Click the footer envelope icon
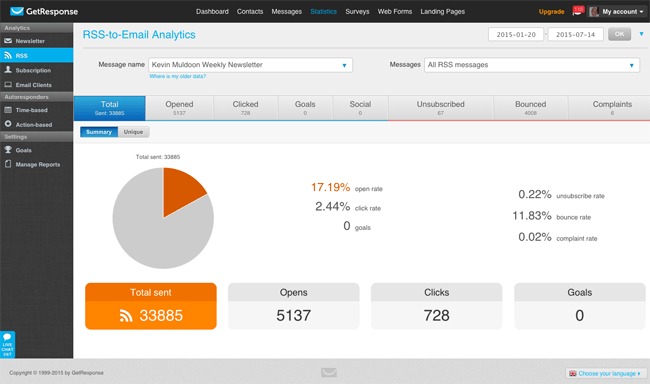The image size is (650, 384). 329,372
